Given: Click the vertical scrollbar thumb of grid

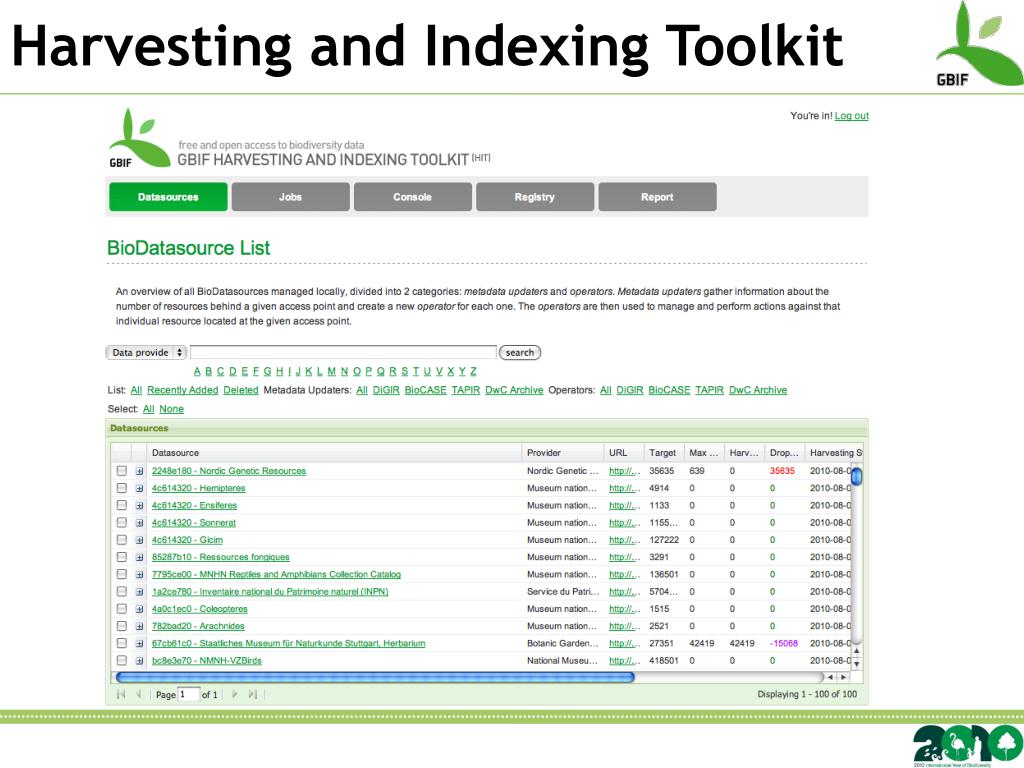Looking at the screenshot, I should 856,475.
